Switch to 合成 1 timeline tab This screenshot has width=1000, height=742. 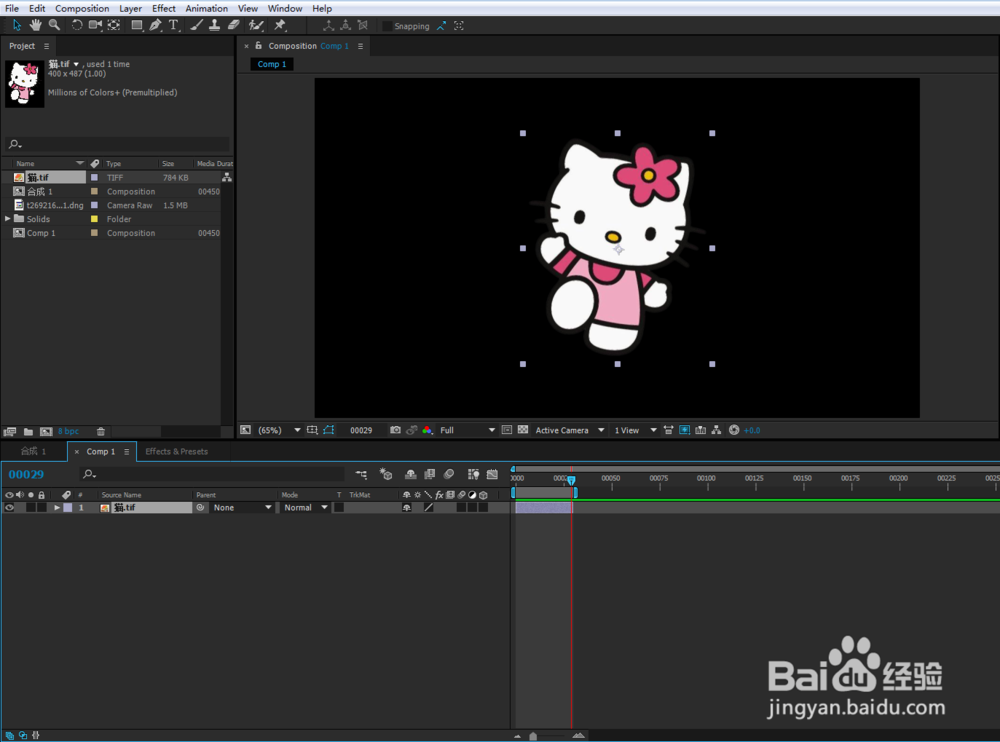pos(33,452)
